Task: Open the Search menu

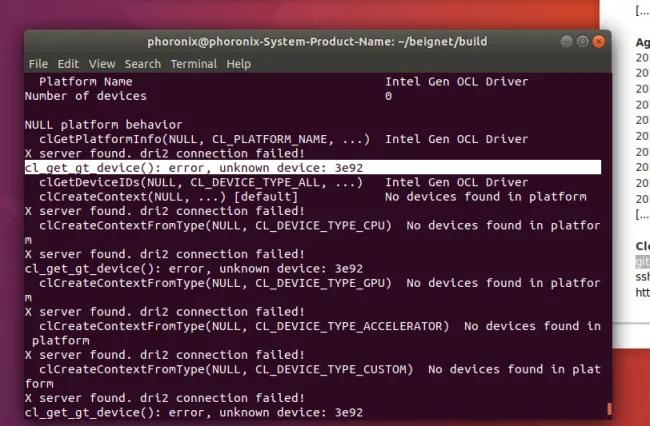Action: tap(143, 64)
